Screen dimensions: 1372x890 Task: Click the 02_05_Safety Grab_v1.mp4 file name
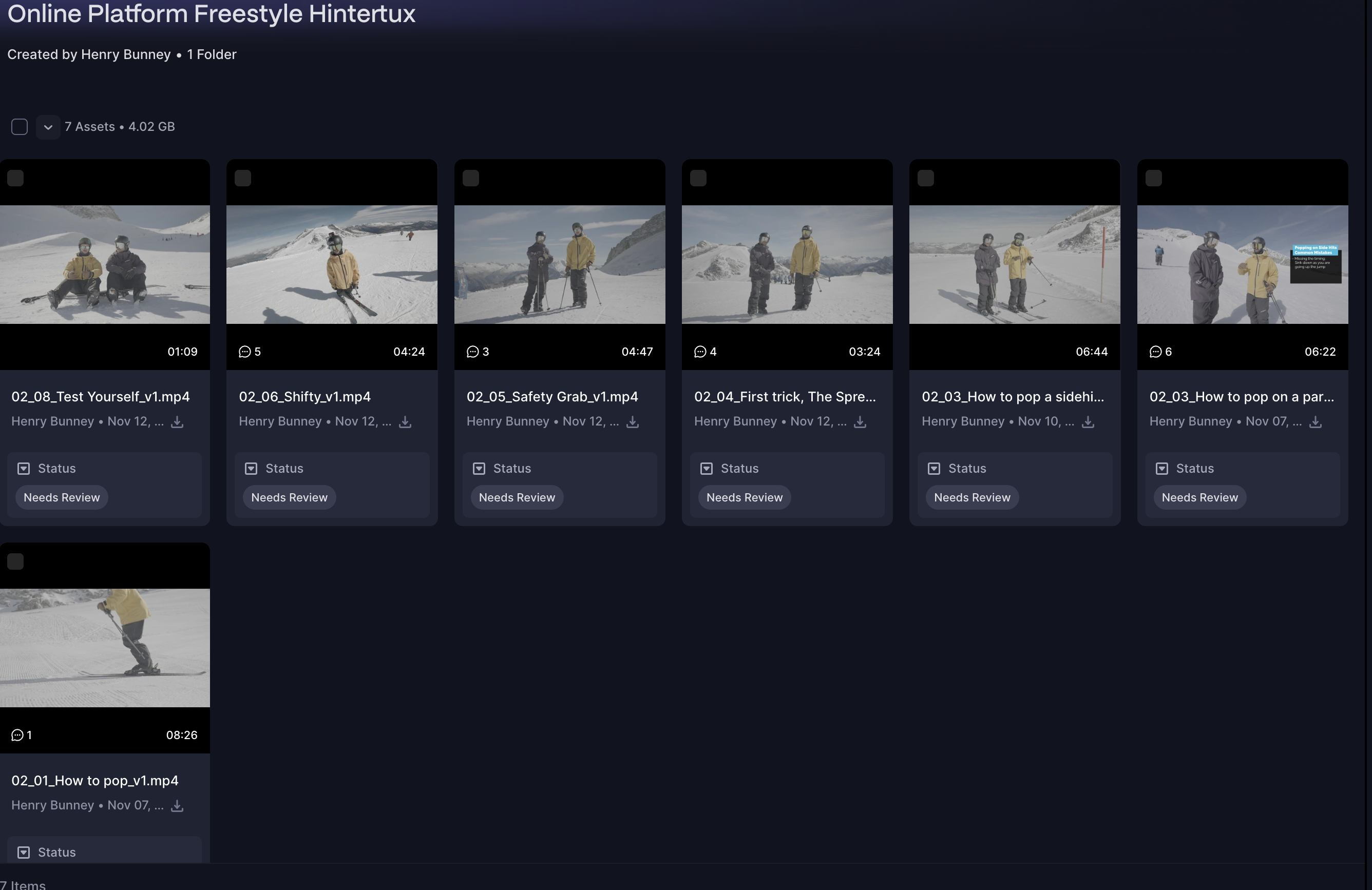point(551,397)
